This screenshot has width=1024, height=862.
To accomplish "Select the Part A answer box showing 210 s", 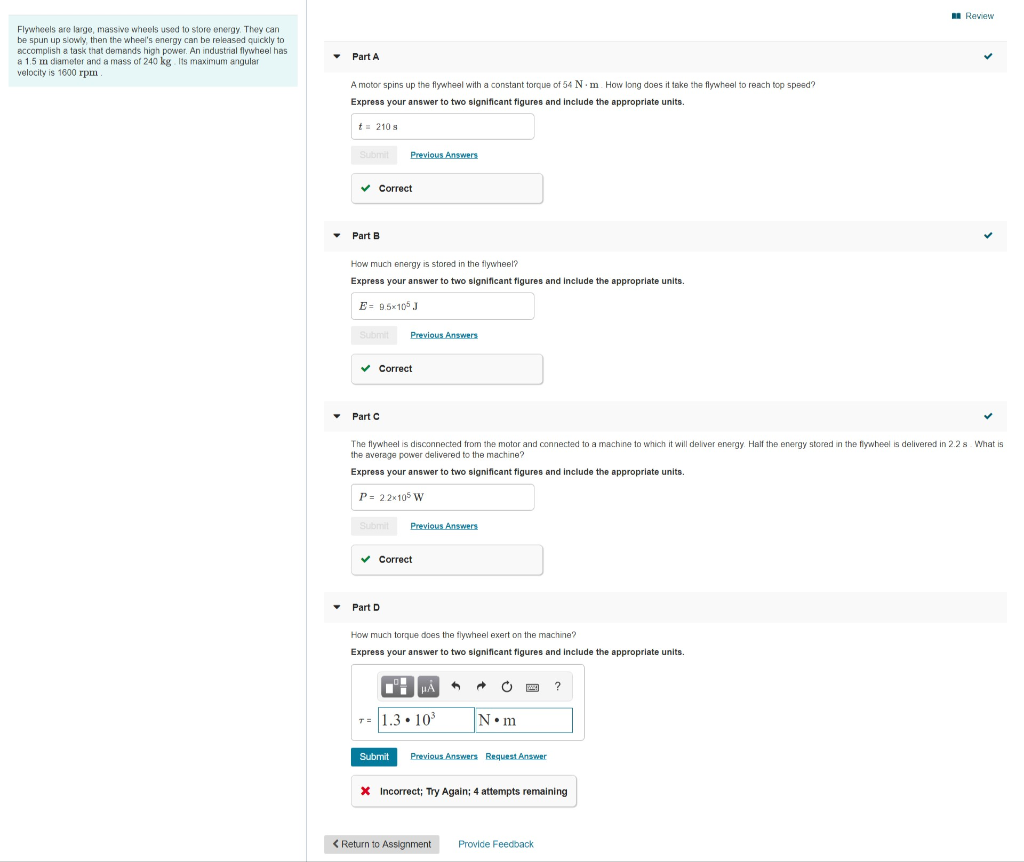I will tap(443, 127).
